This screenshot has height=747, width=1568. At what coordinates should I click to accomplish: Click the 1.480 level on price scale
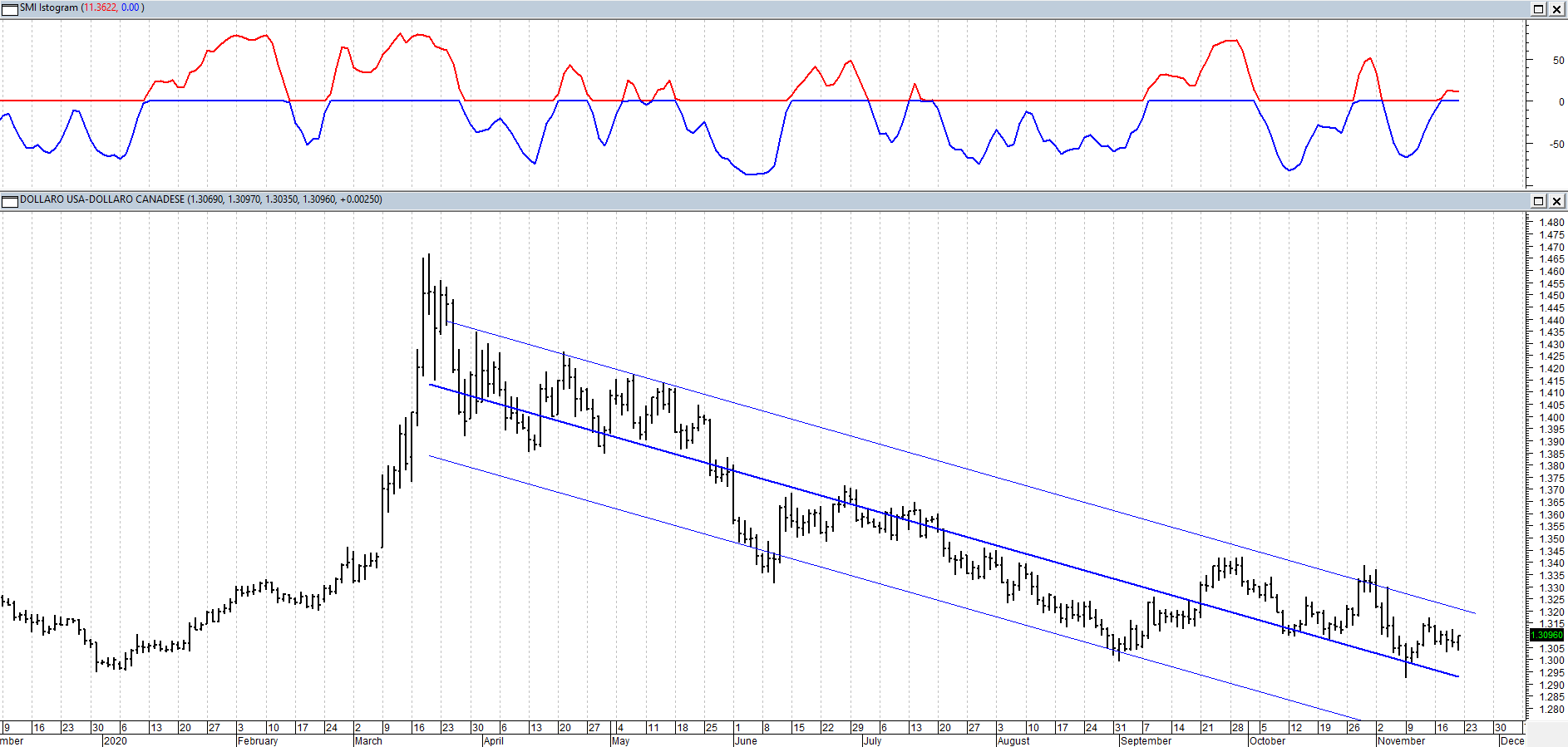click(x=1551, y=223)
